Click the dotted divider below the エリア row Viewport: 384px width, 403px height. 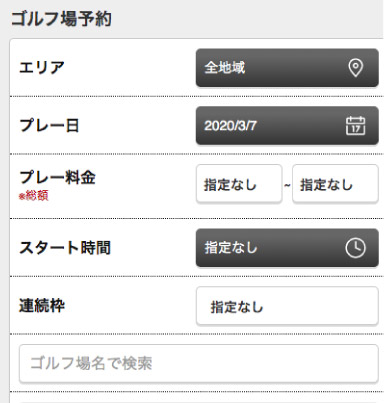[x=197, y=96]
